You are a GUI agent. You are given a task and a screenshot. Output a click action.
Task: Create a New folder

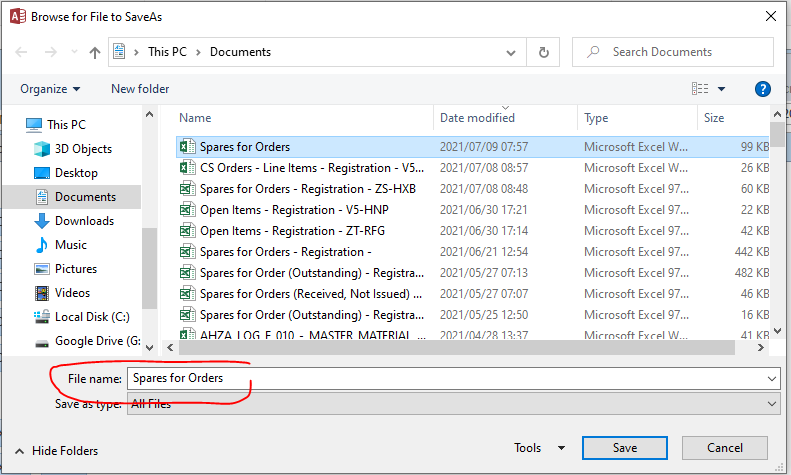point(140,89)
